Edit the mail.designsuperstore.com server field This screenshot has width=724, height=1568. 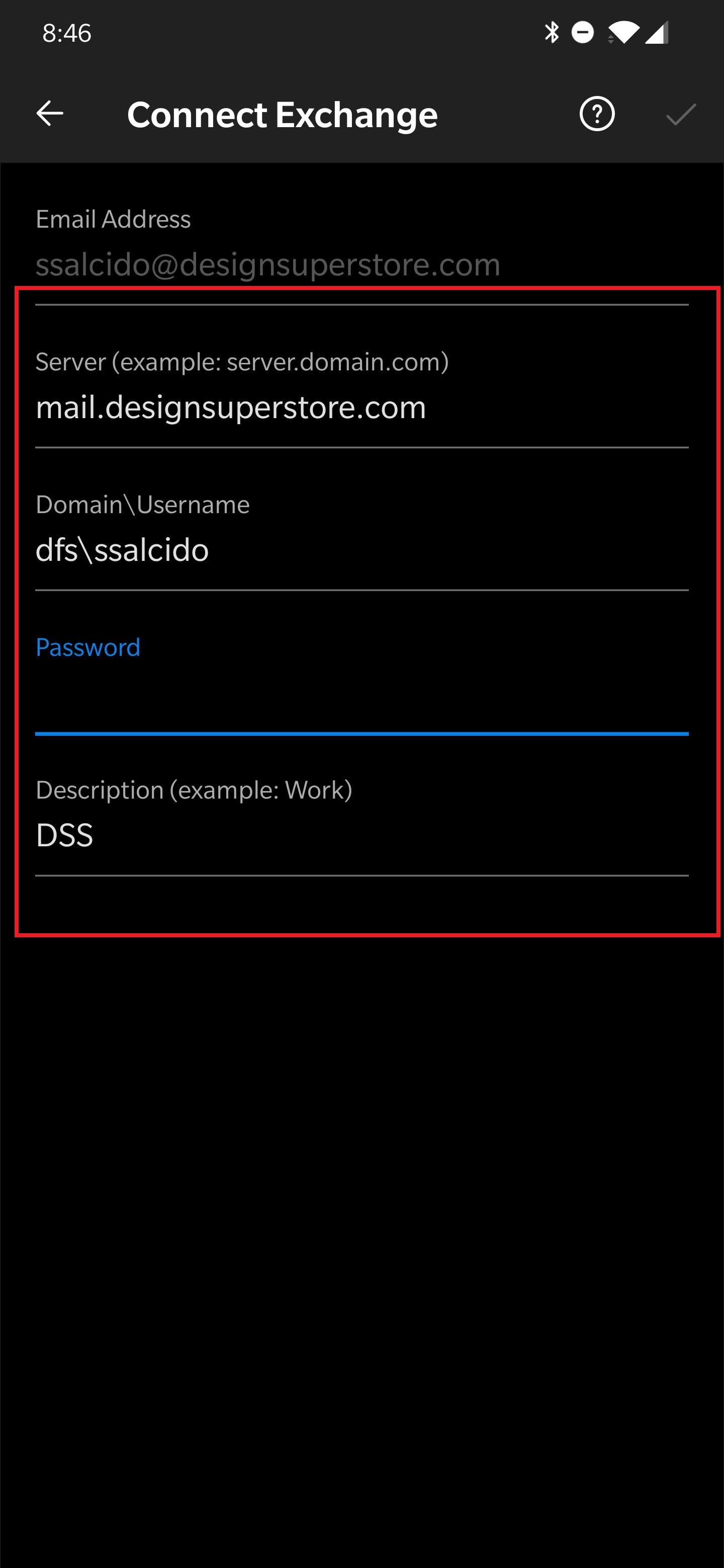coord(231,407)
